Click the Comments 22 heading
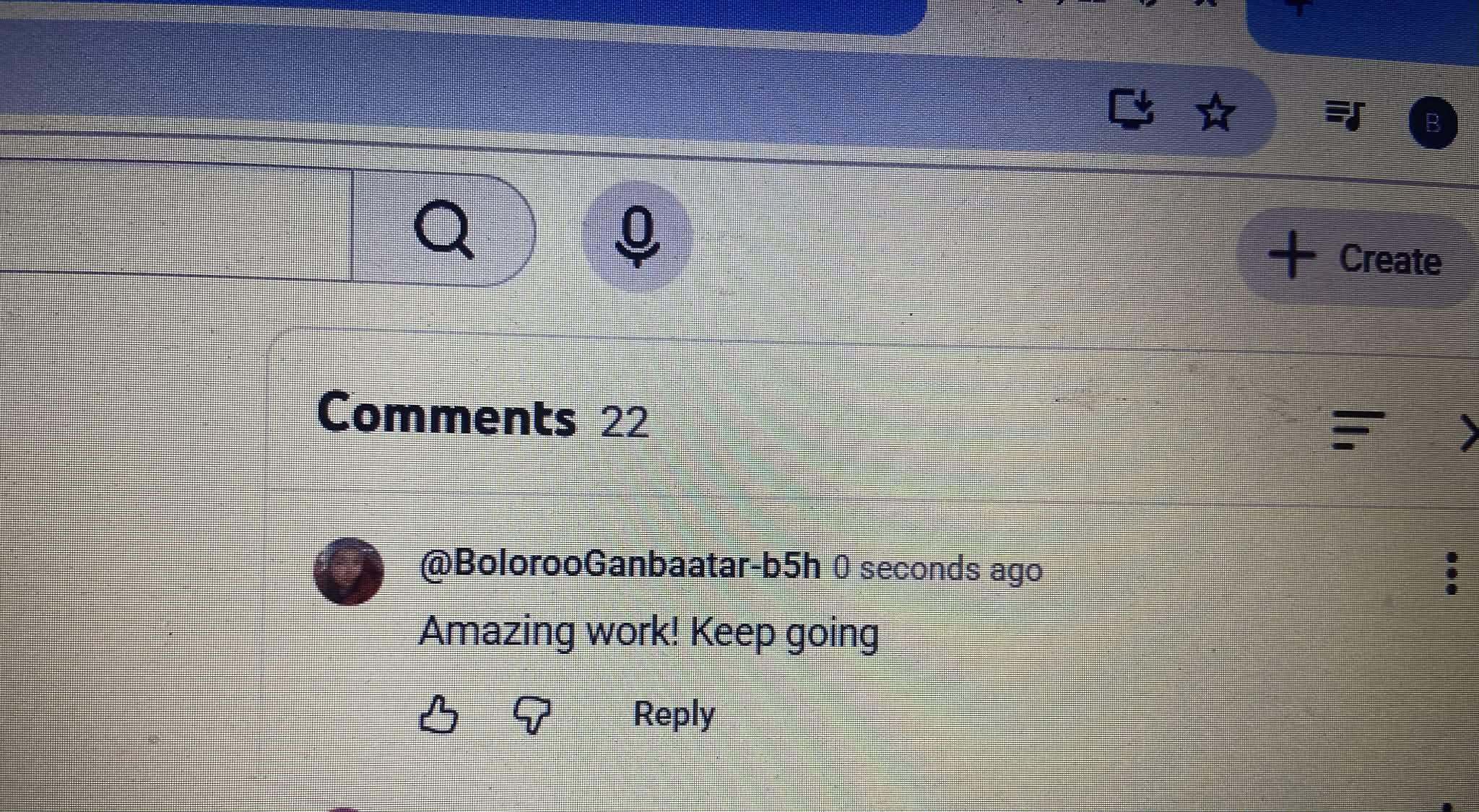This screenshot has height=812, width=1479. pos(482,414)
